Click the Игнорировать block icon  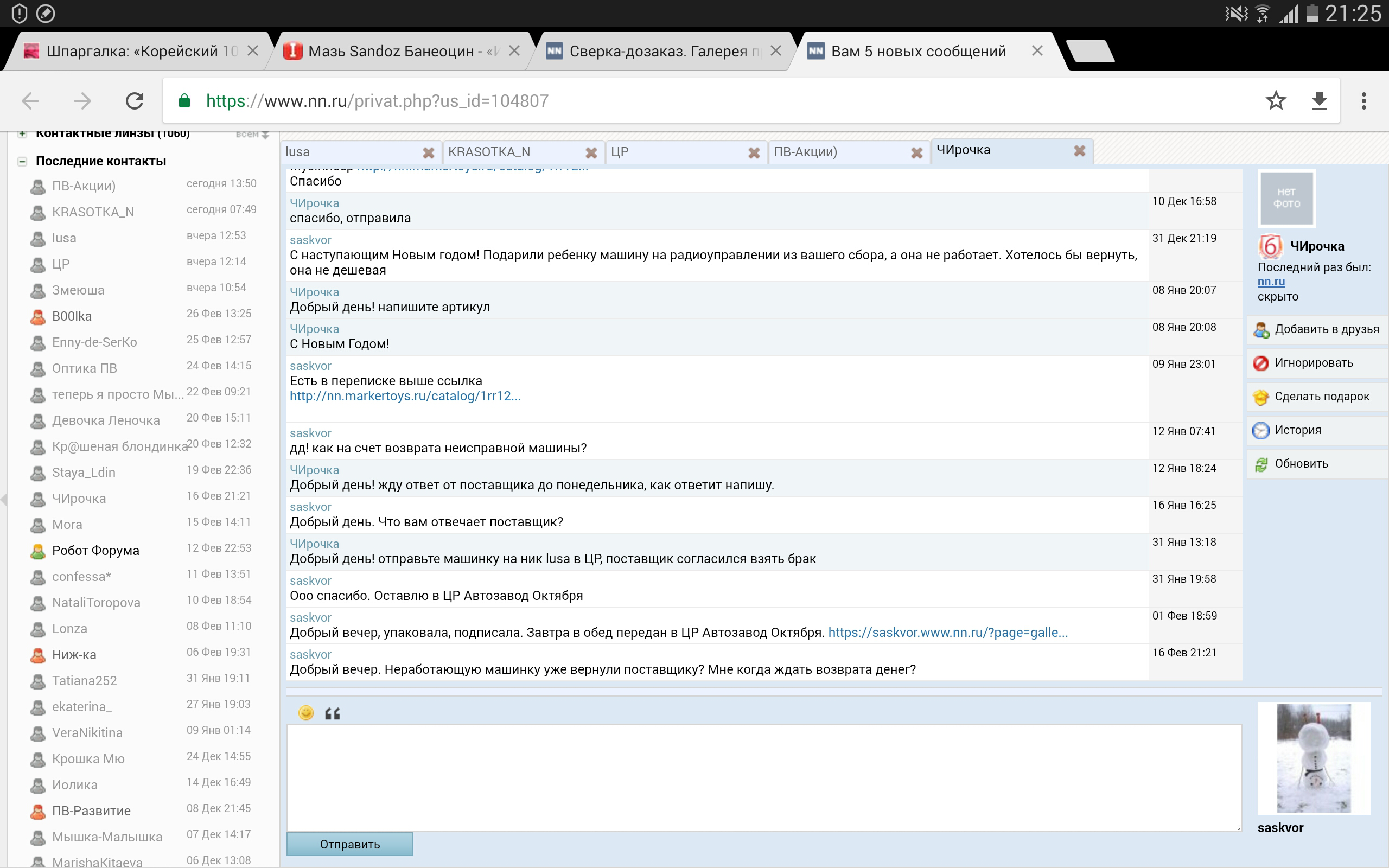click(x=1260, y=363)
